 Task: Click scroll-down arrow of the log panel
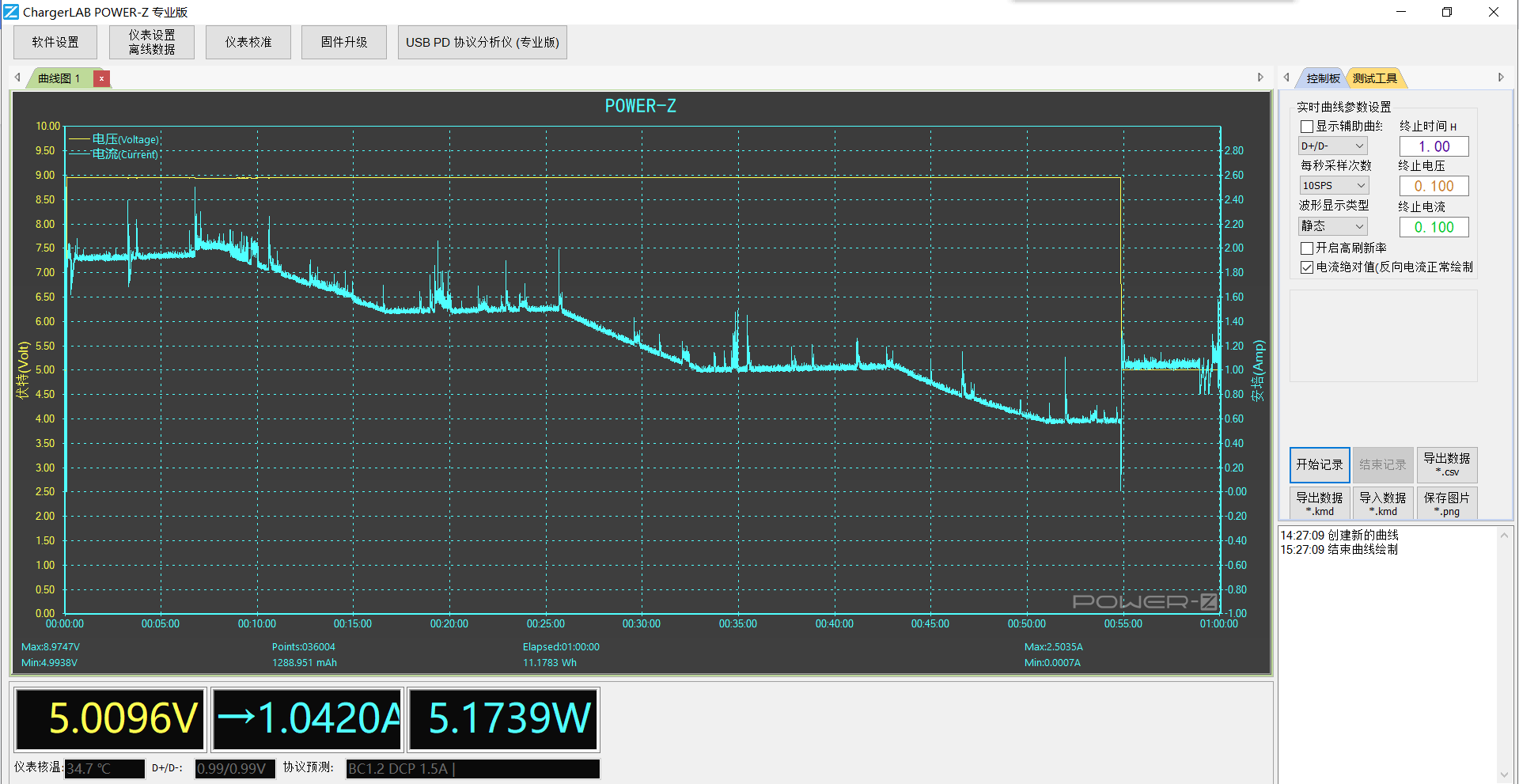tap(1504, 775)
